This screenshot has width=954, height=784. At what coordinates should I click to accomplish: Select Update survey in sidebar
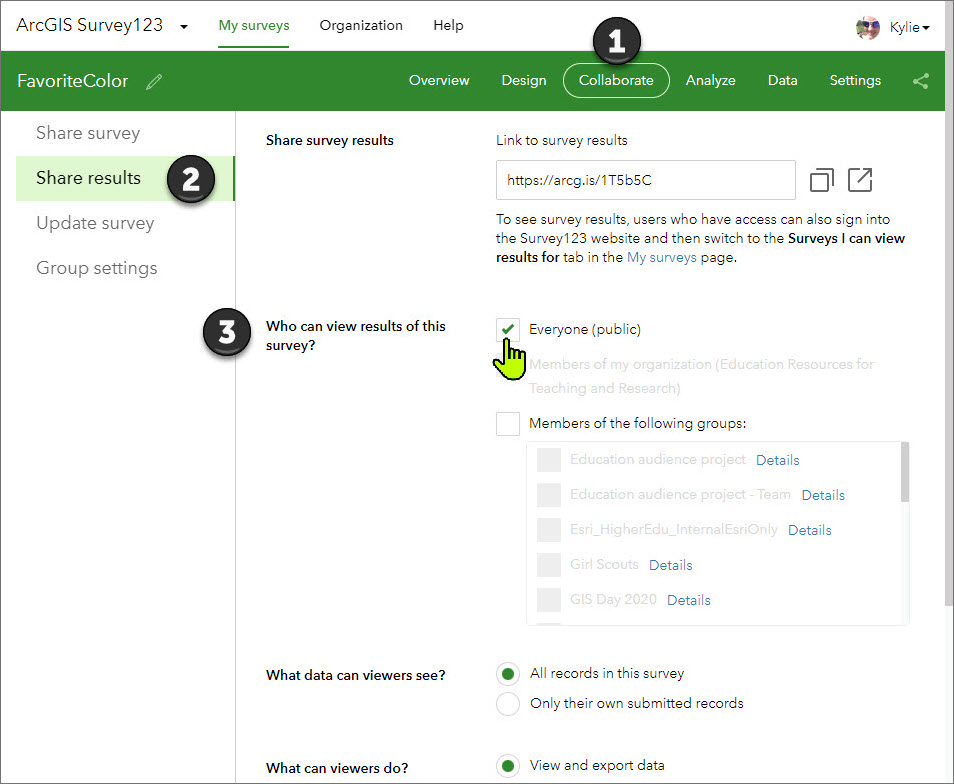click(95, 223)
